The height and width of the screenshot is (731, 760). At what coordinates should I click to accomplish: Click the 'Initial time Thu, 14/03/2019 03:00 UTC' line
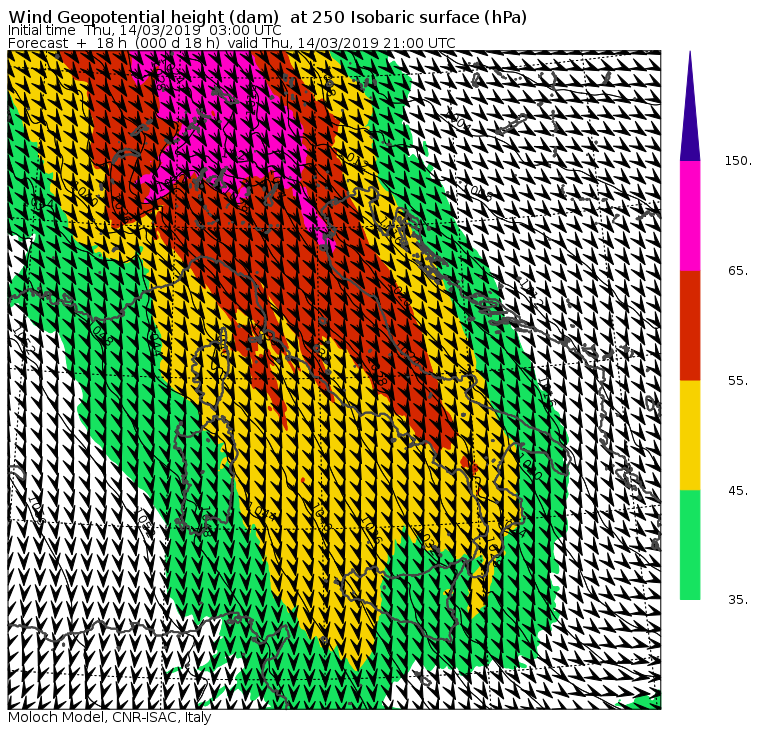(144, 30)
